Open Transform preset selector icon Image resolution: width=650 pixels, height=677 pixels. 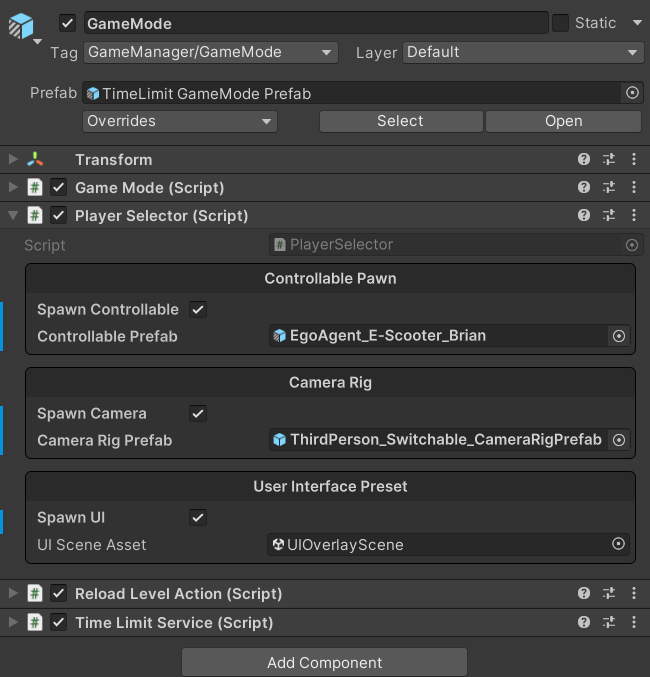[x=609, y=159]
